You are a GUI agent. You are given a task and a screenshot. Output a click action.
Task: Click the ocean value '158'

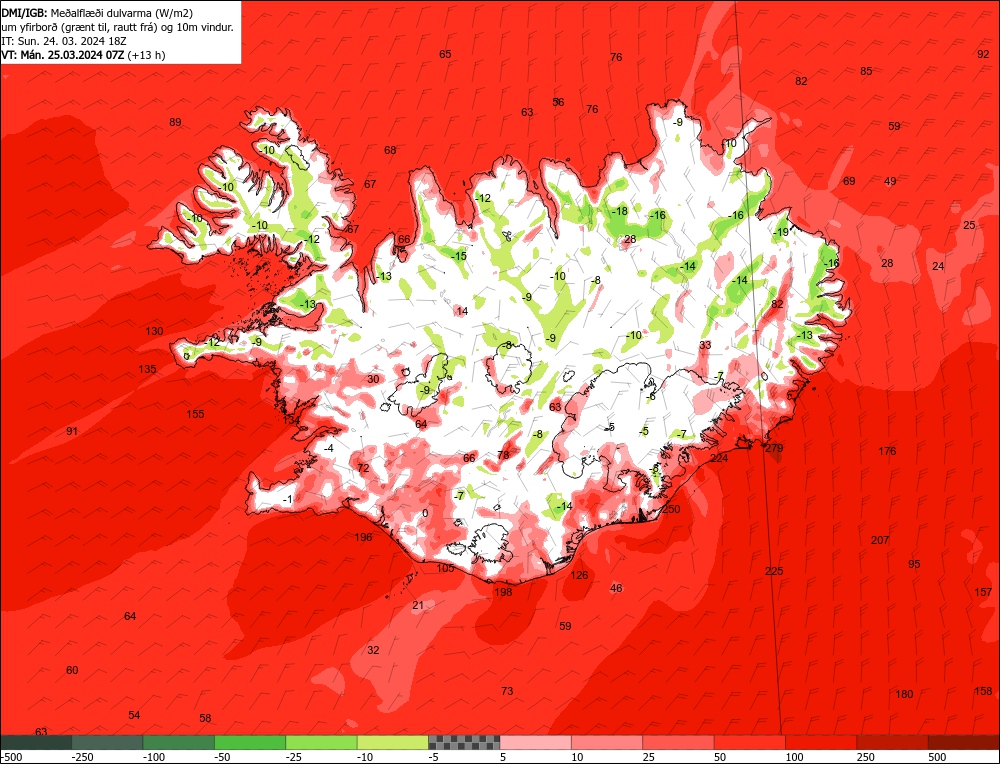tap(983, 691)
